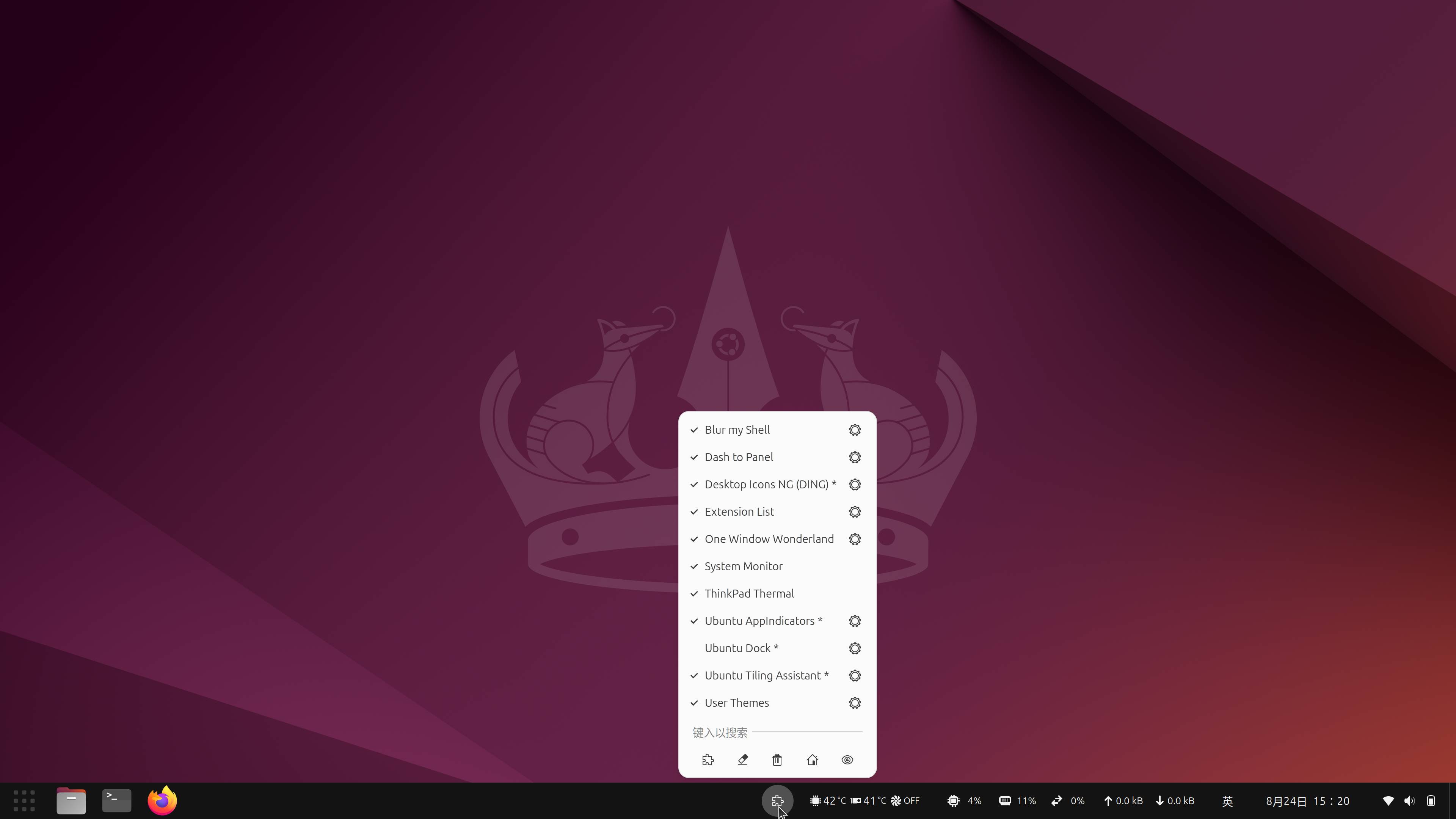Click the trash can delete icon
The height and width of the screenshot is (819, 1456).
tap(777, 760)
